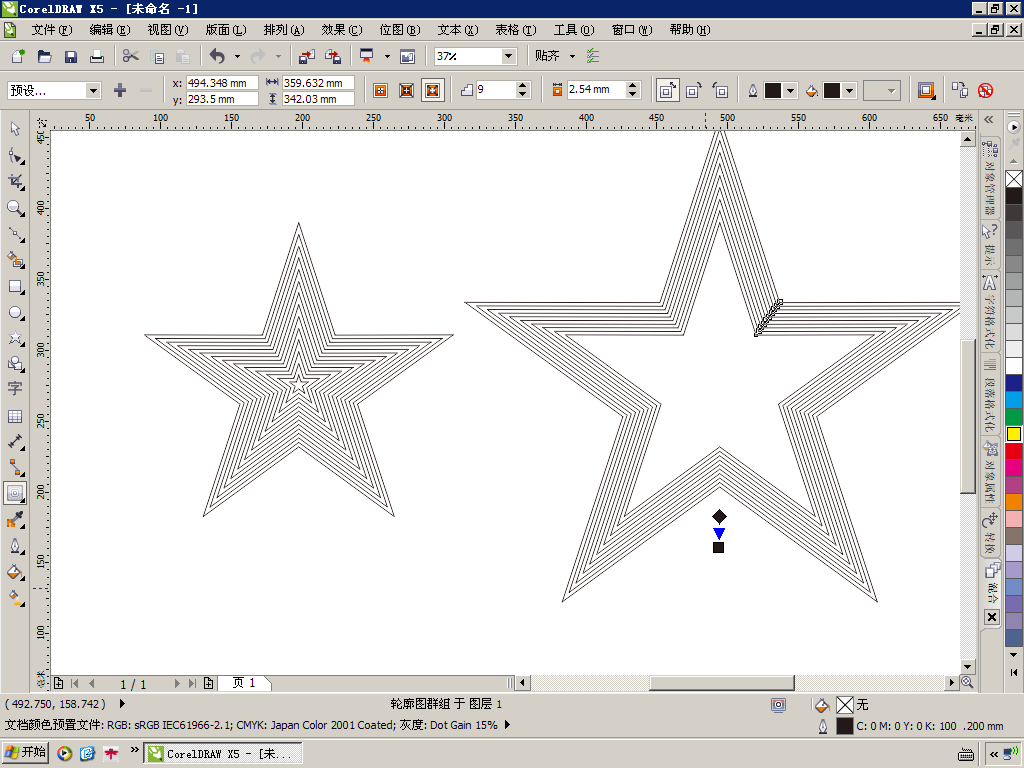Select the Shape edit tool

(15, 155)
